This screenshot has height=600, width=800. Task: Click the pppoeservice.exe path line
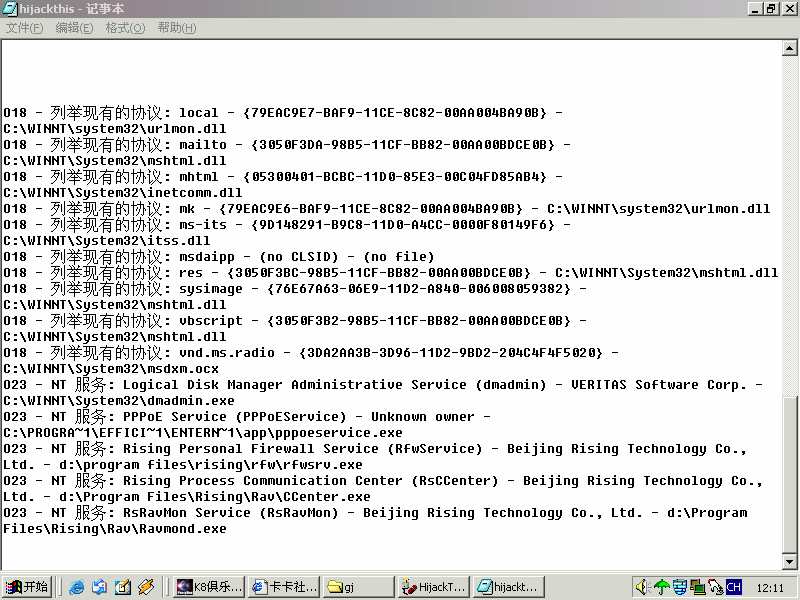pyautogui.click(x=203, y=433)
